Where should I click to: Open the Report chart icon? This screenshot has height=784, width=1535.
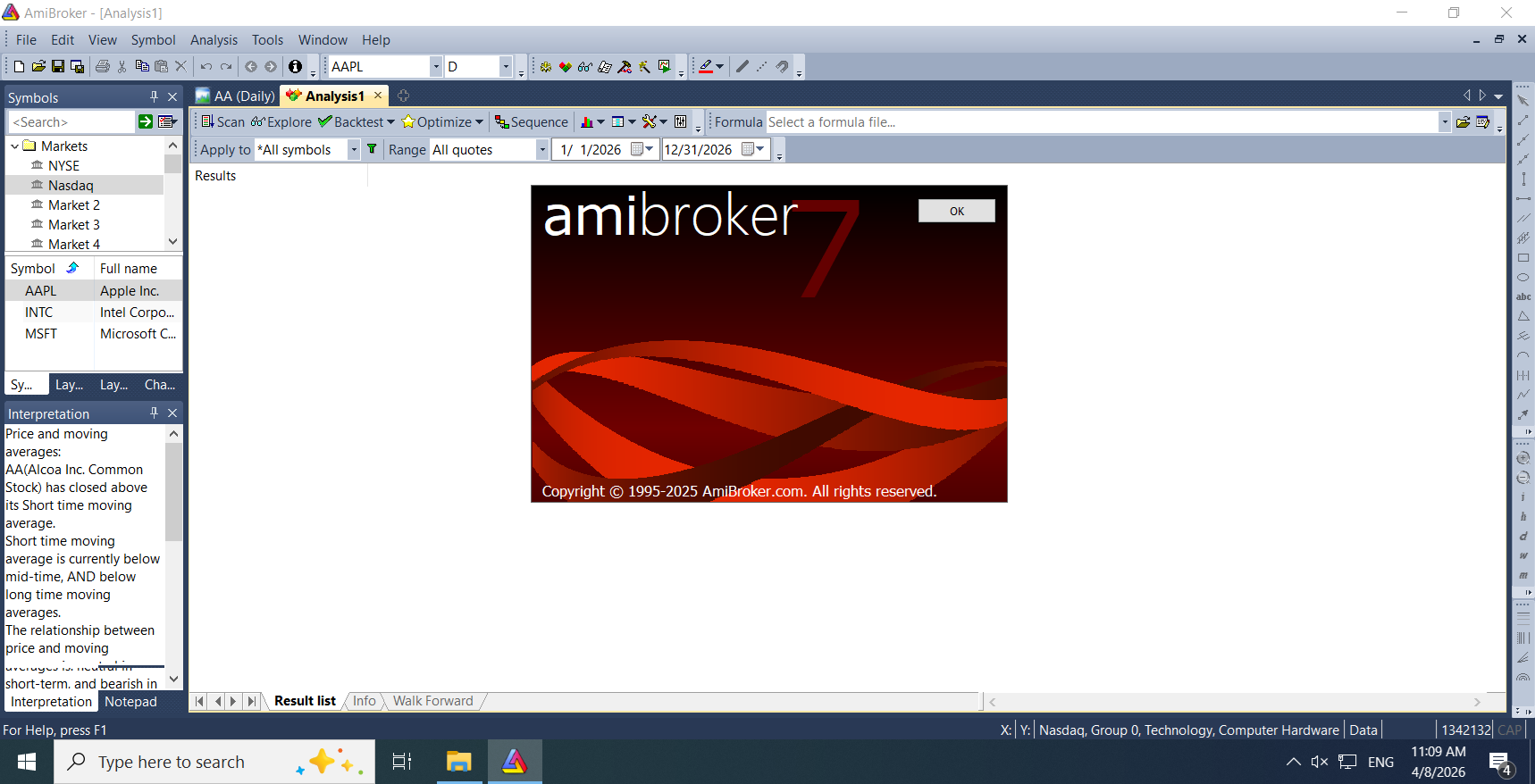587,122
